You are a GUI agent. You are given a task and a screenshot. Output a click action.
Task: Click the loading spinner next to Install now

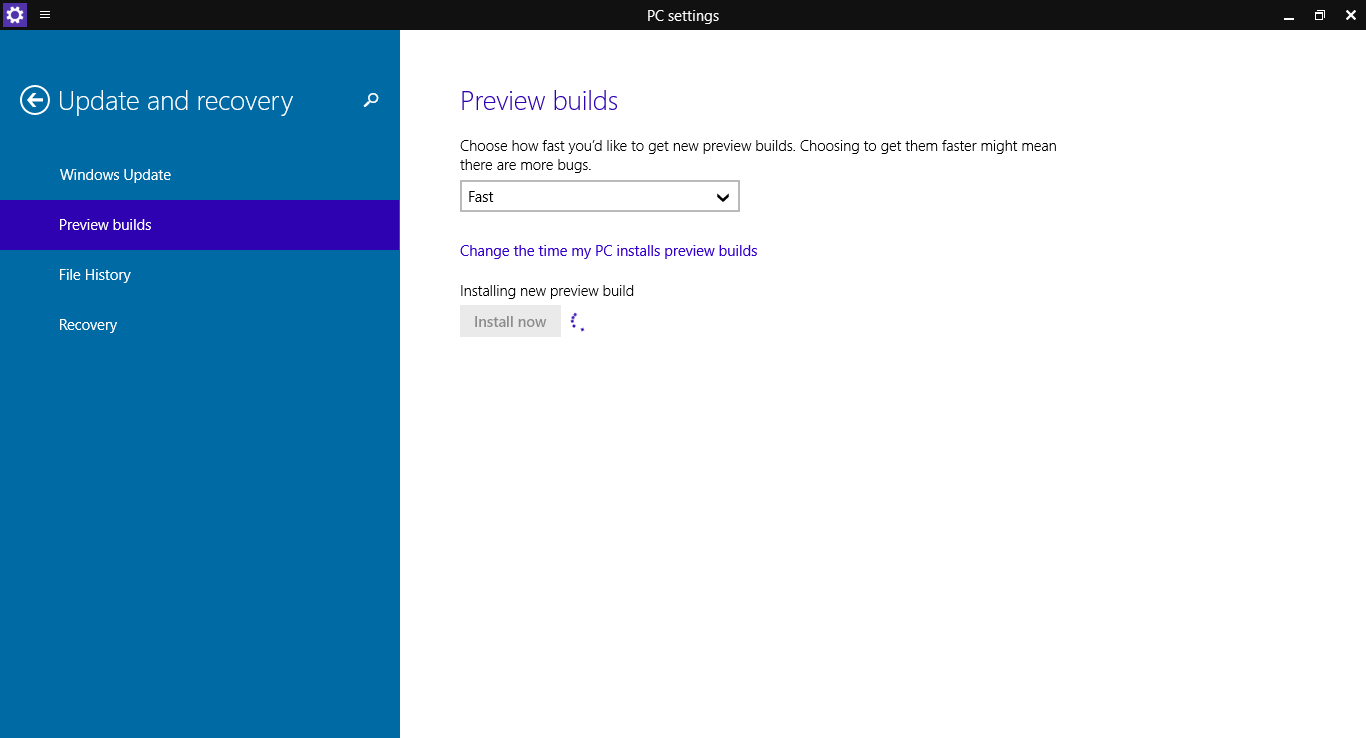pyautogui.click(x=577, y=320)
